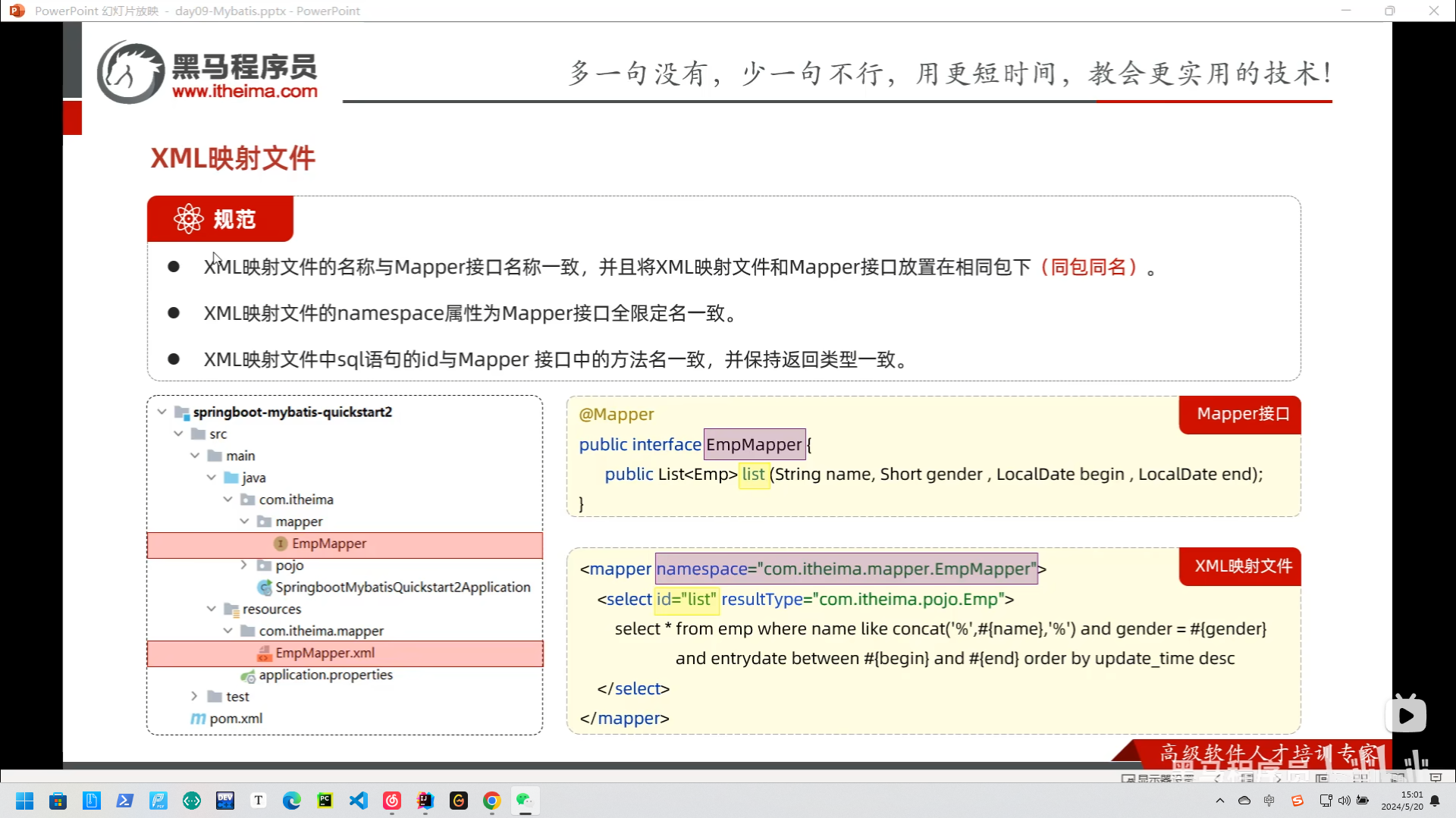Collapse the mapper package chevron
This screenshot has width=1456, height=818.
(244, 522)
